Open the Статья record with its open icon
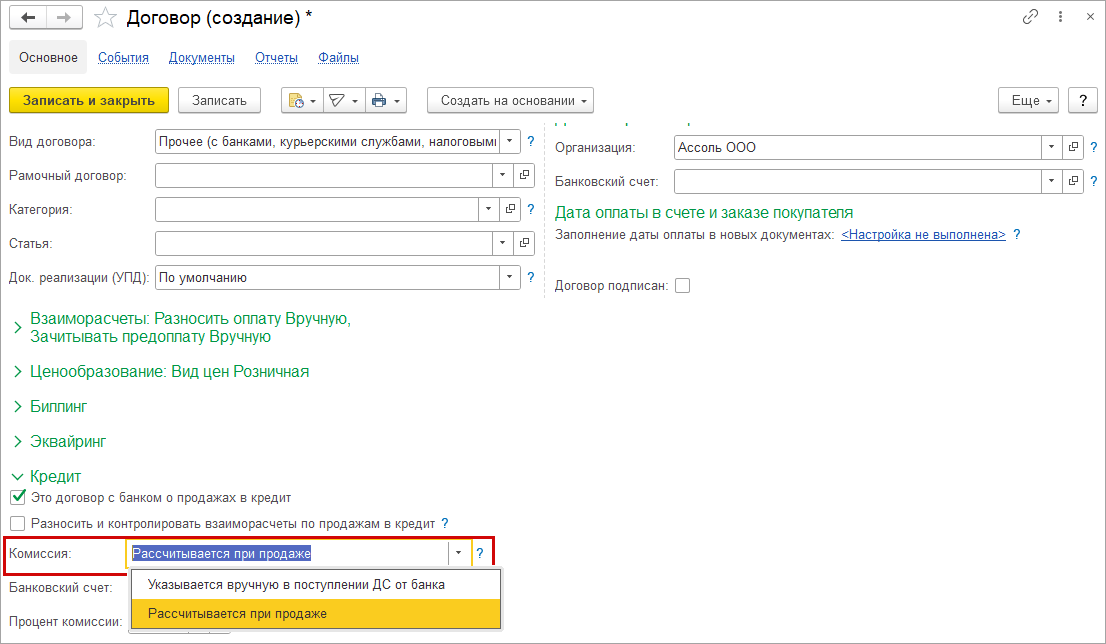 click(524, 243)
